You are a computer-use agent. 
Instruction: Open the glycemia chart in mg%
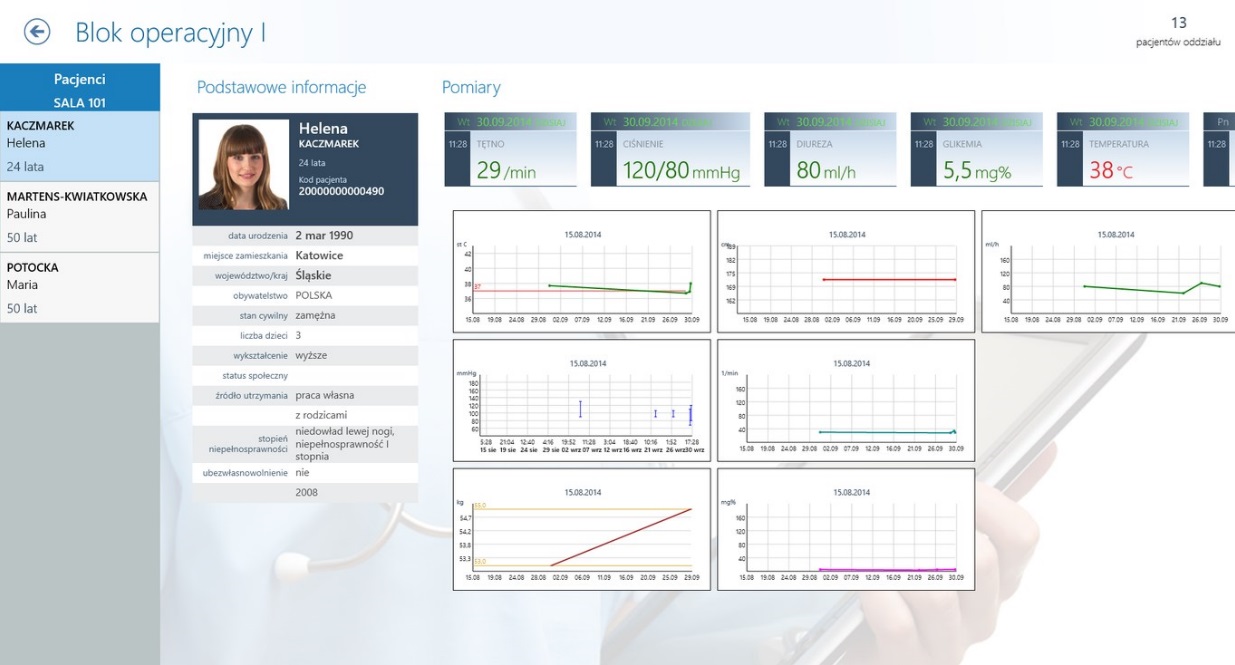pyautogui.click(x=846, y=529)
